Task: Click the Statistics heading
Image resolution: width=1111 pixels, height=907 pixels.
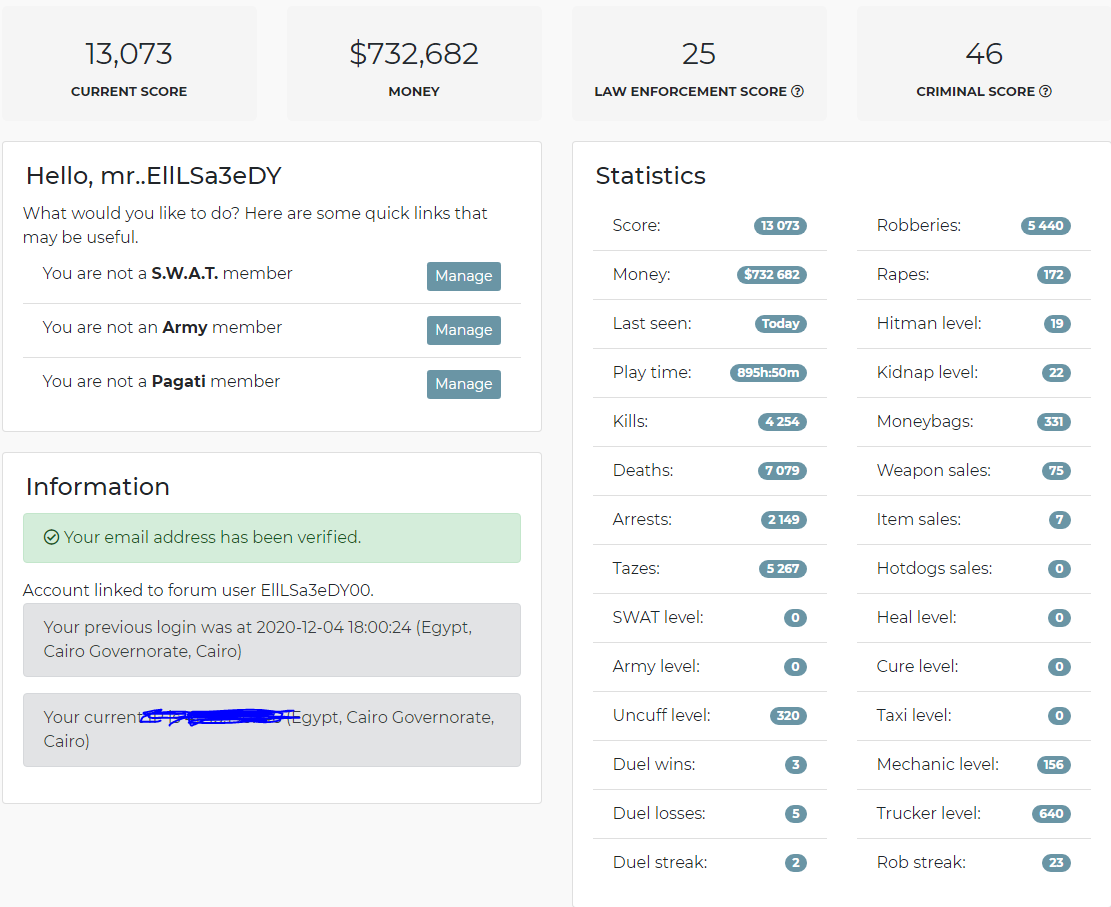Action: (650, 176)
